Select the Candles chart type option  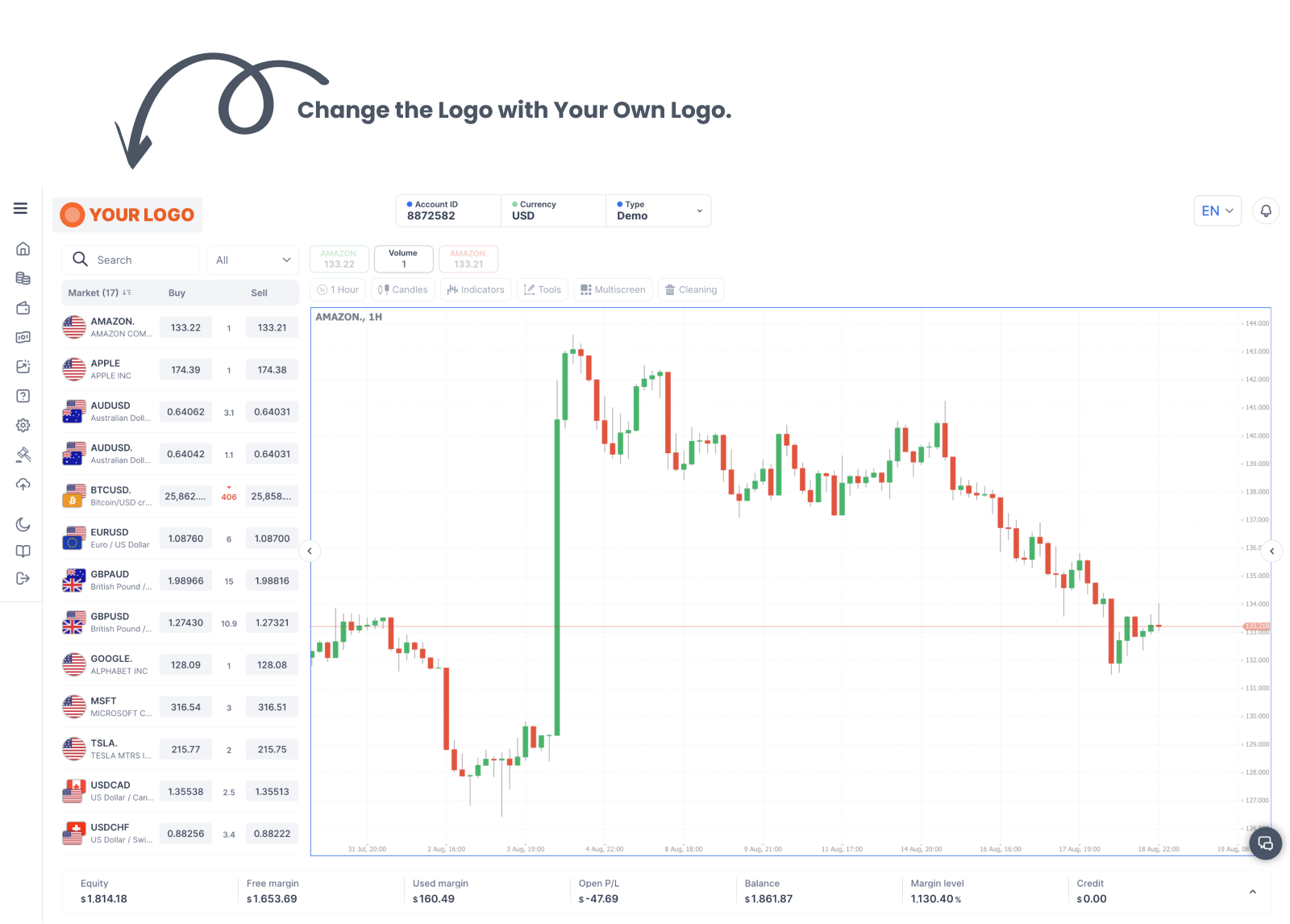pyautogui.click(x=403, y=290)
